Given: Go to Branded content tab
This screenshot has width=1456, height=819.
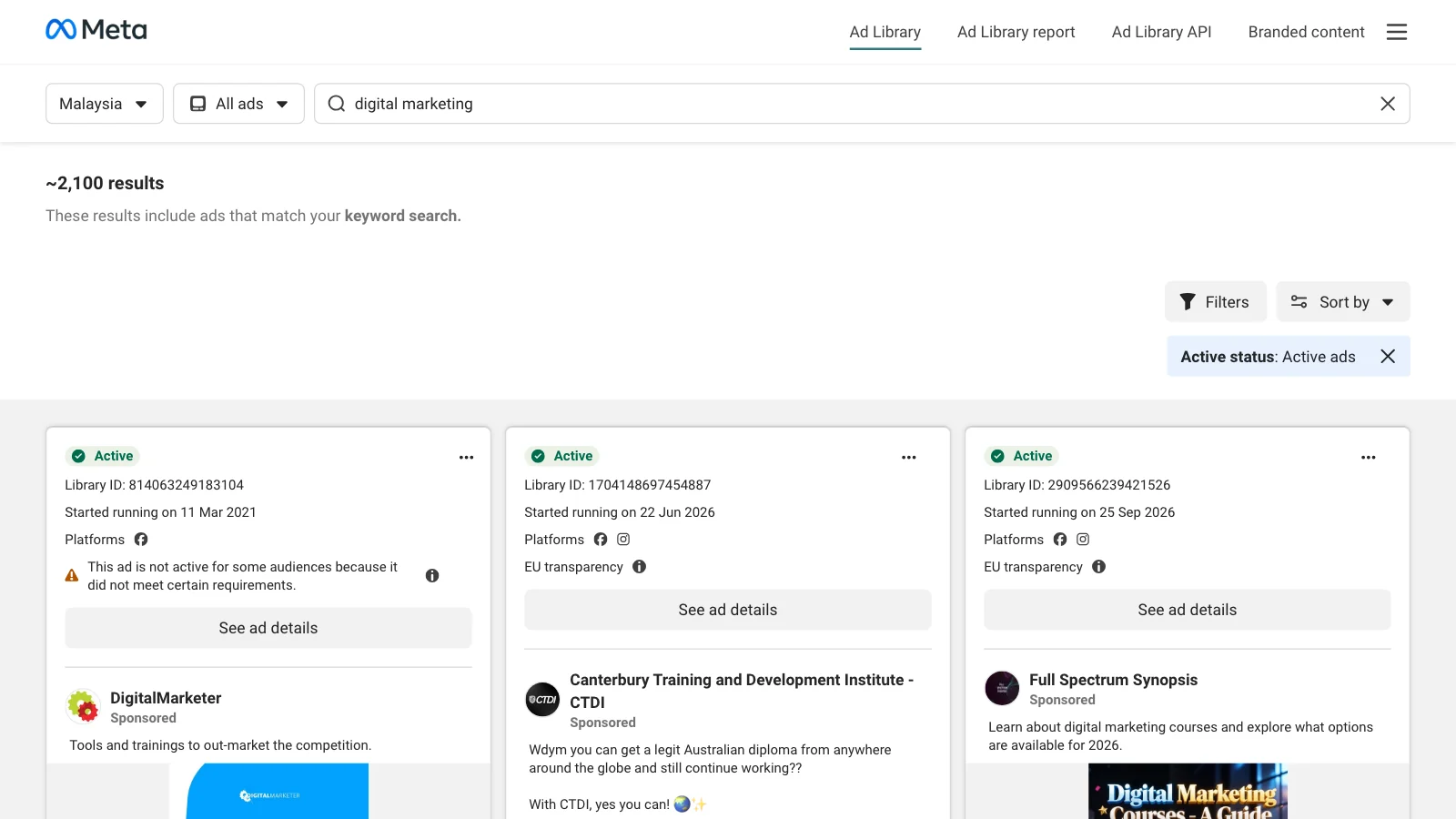Looking at the screenshot, I should click(x=1307, y=32).
